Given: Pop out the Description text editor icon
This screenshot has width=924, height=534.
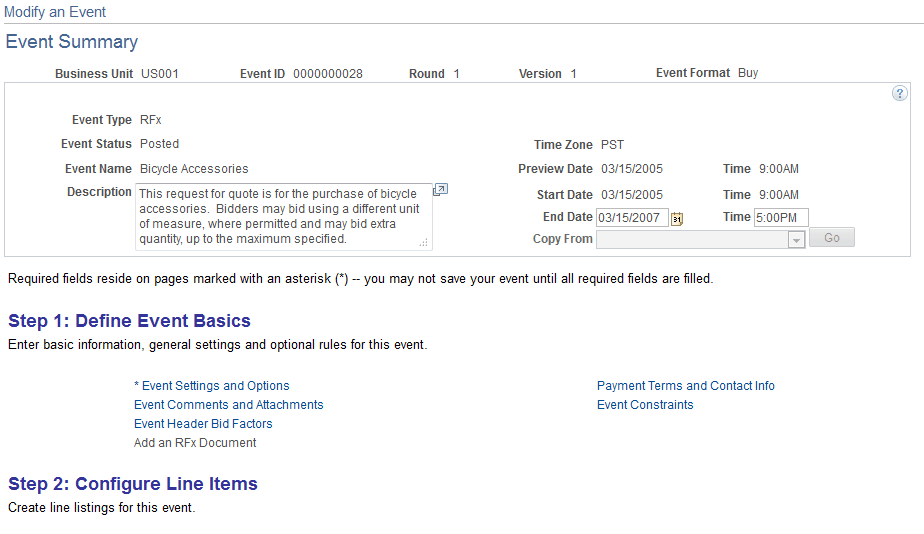Looking at the screenshot, I should point(440,190).
